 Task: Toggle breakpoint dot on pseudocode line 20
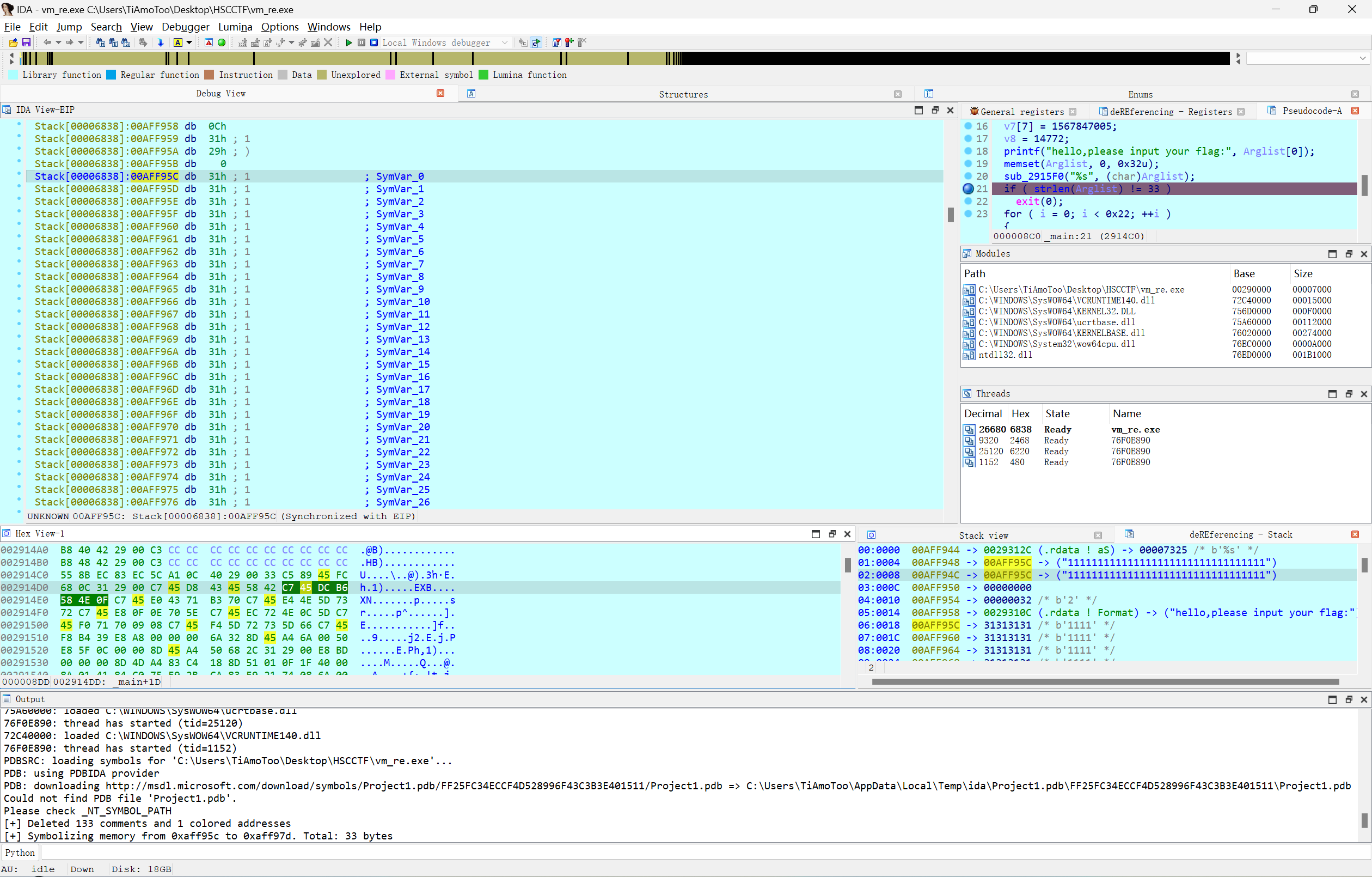(x=968, y=175)
